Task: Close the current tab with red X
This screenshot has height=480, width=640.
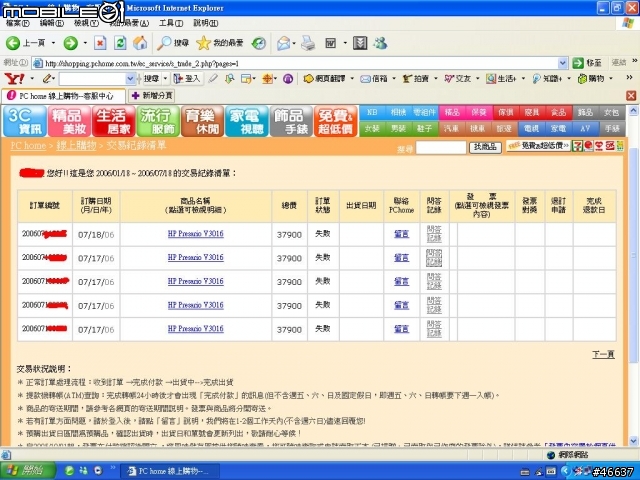Action: point(631,96)
